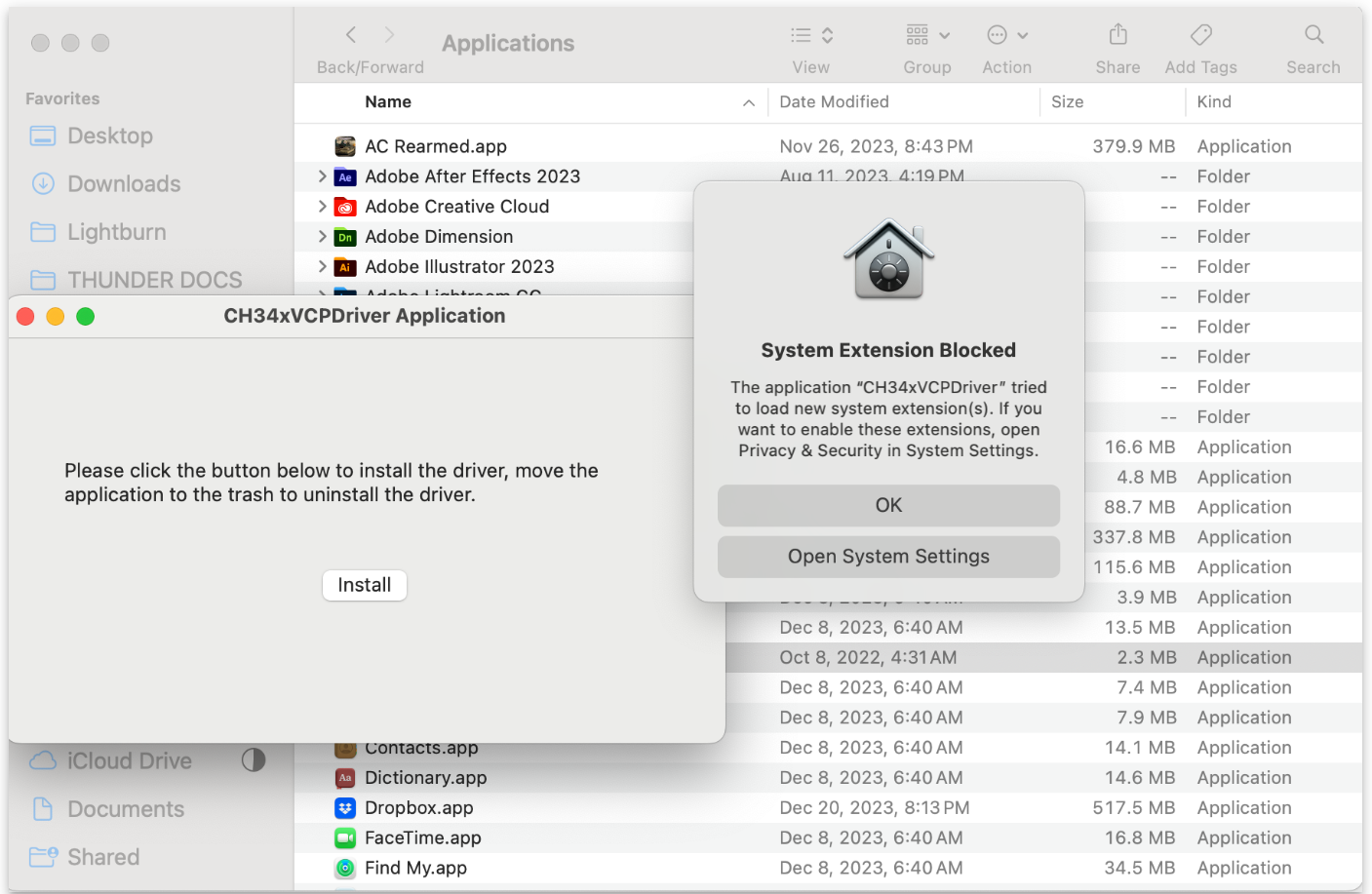
Task: Sort by the Name column header
Action: (388, 102)
